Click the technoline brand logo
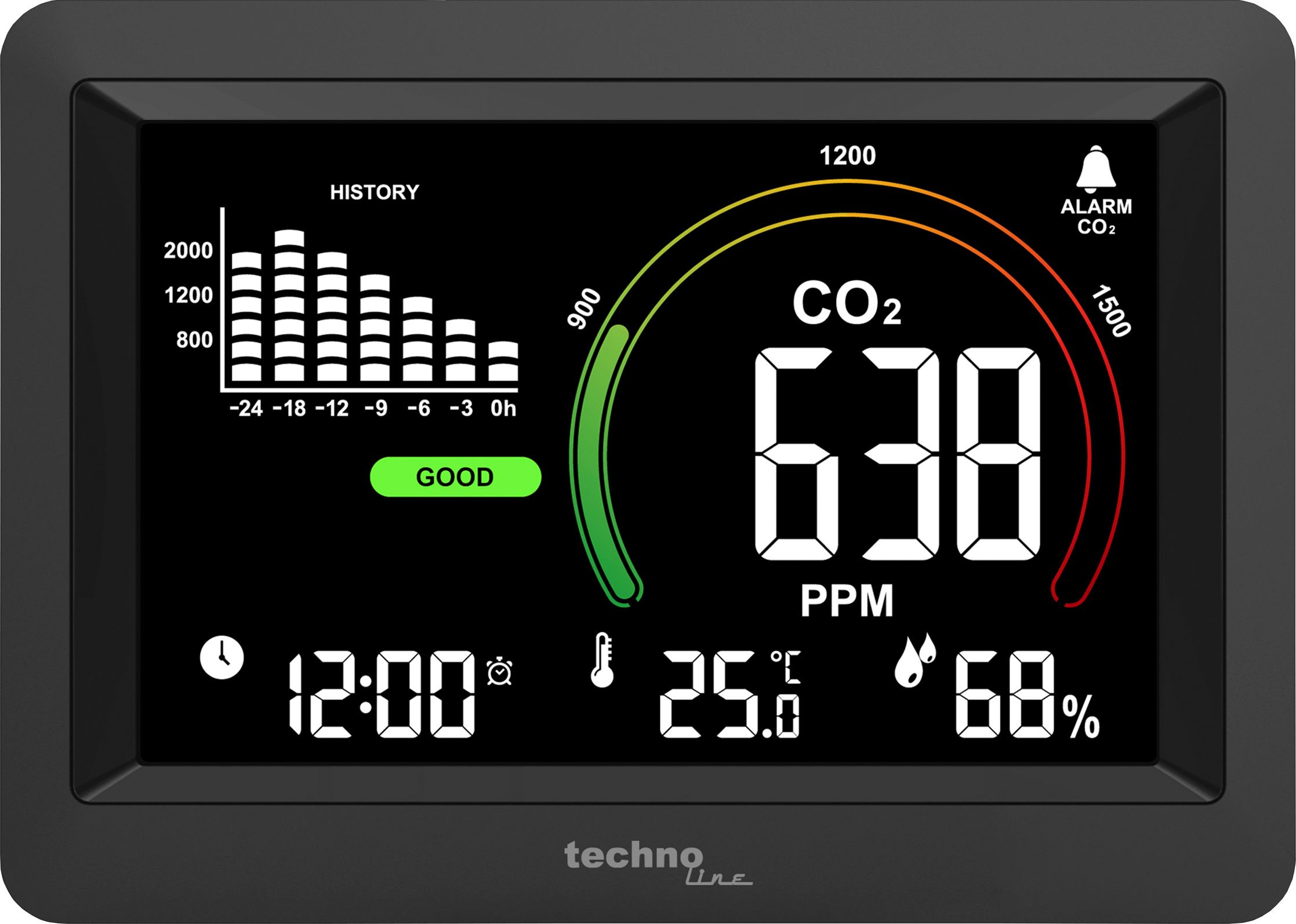 point(658,863)
